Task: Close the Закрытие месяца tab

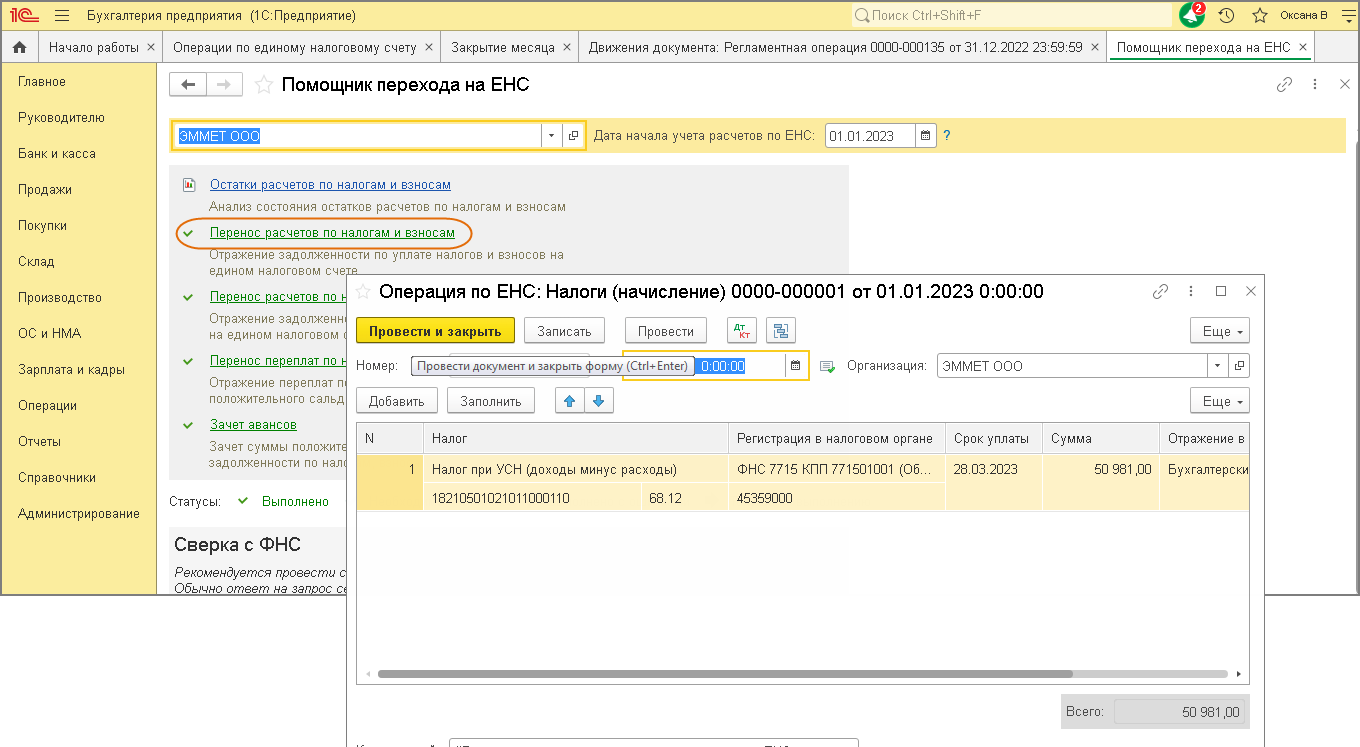Action: tap(568, 47)
